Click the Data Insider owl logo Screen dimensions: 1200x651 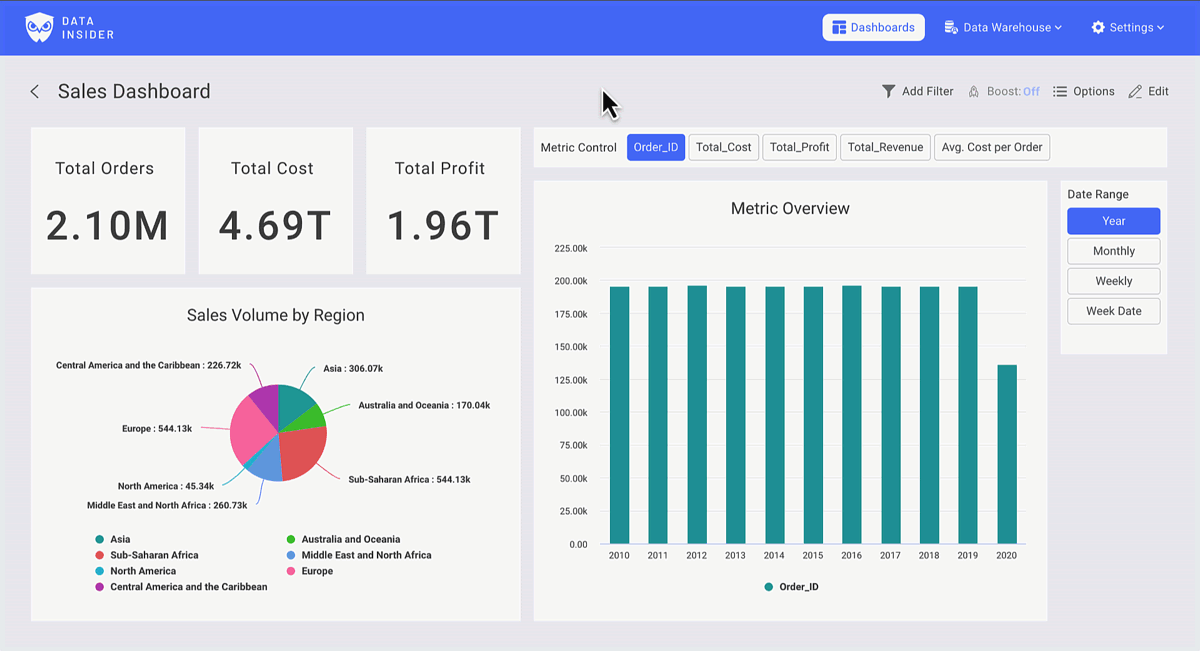(41, 27)
